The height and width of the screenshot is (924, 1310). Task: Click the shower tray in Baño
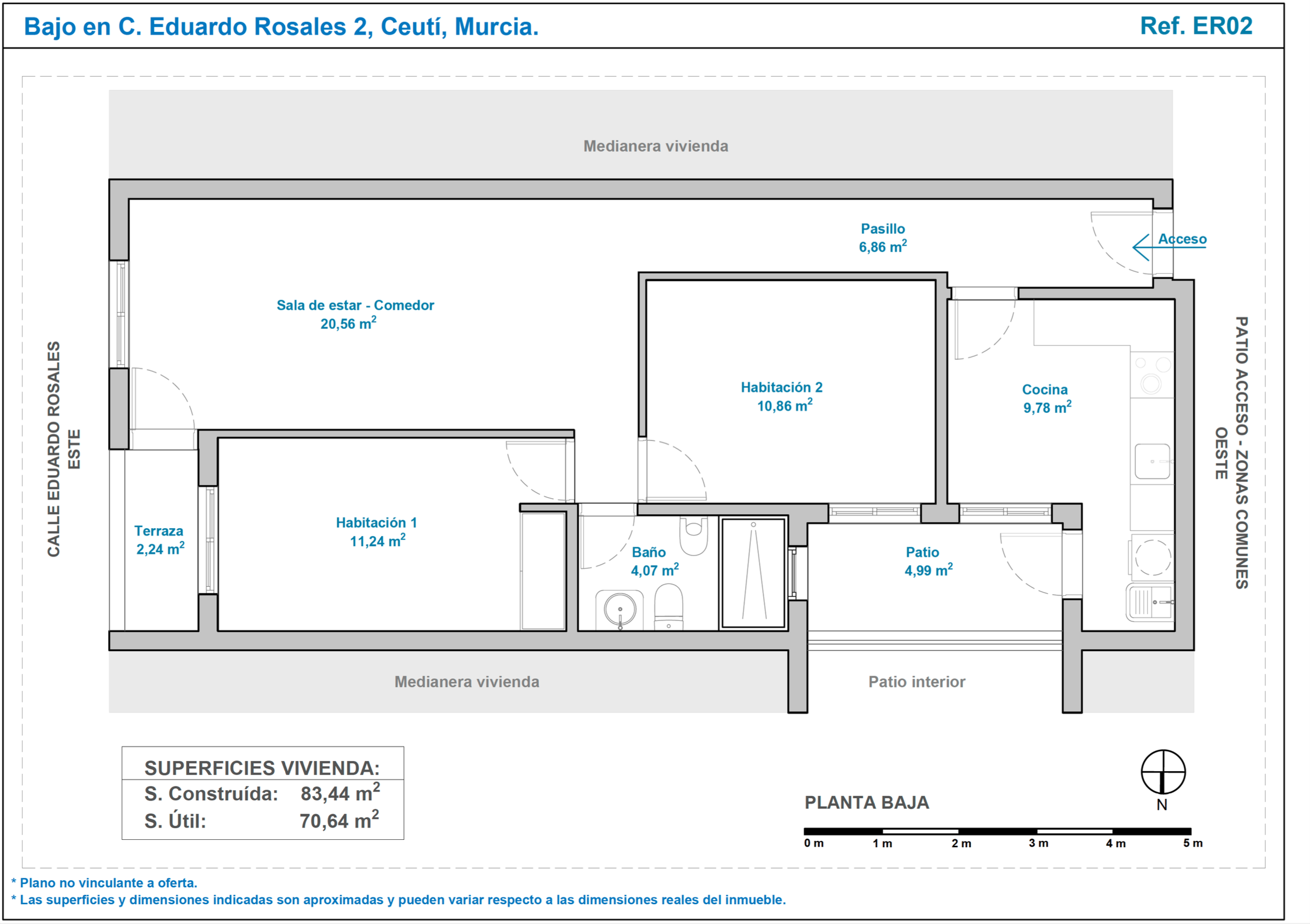point(753,572)
